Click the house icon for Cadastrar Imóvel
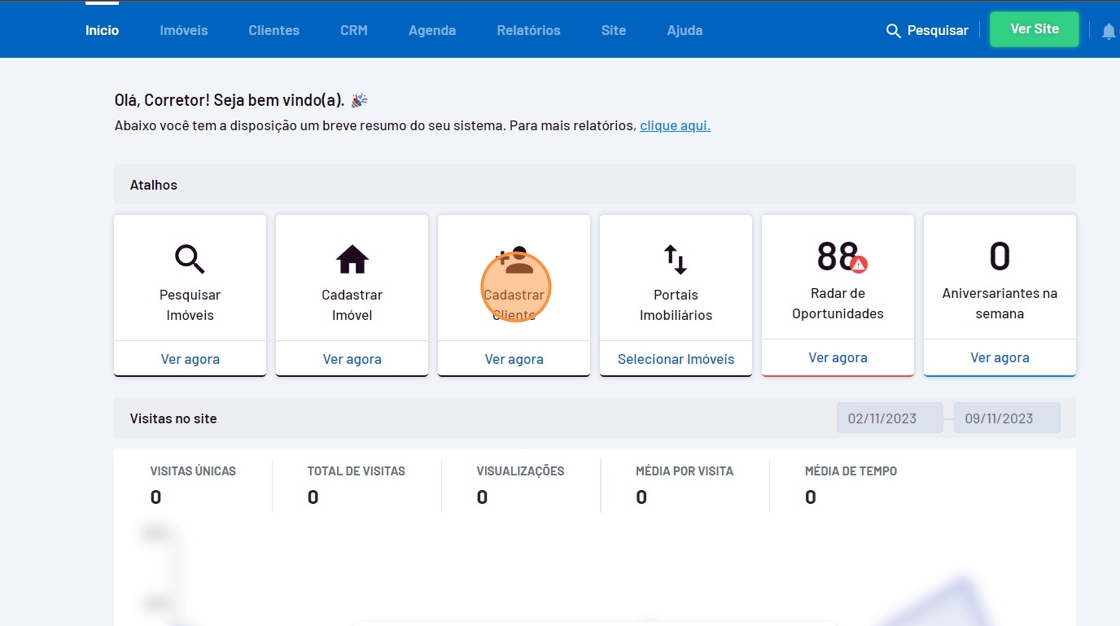Image resolution: width=1120 pixels, height=626 pixels. click(352, 259)
